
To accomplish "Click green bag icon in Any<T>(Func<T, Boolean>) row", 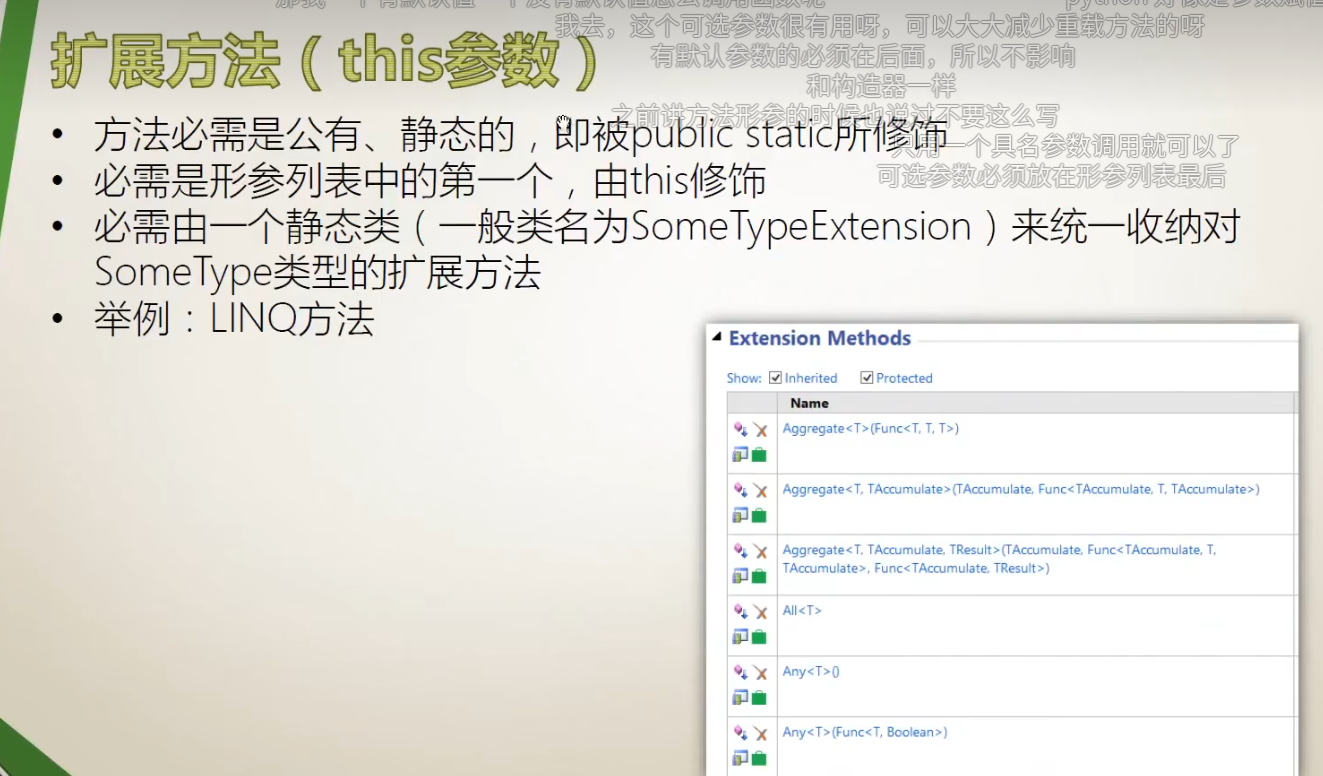I will click(x=759, y=759).
